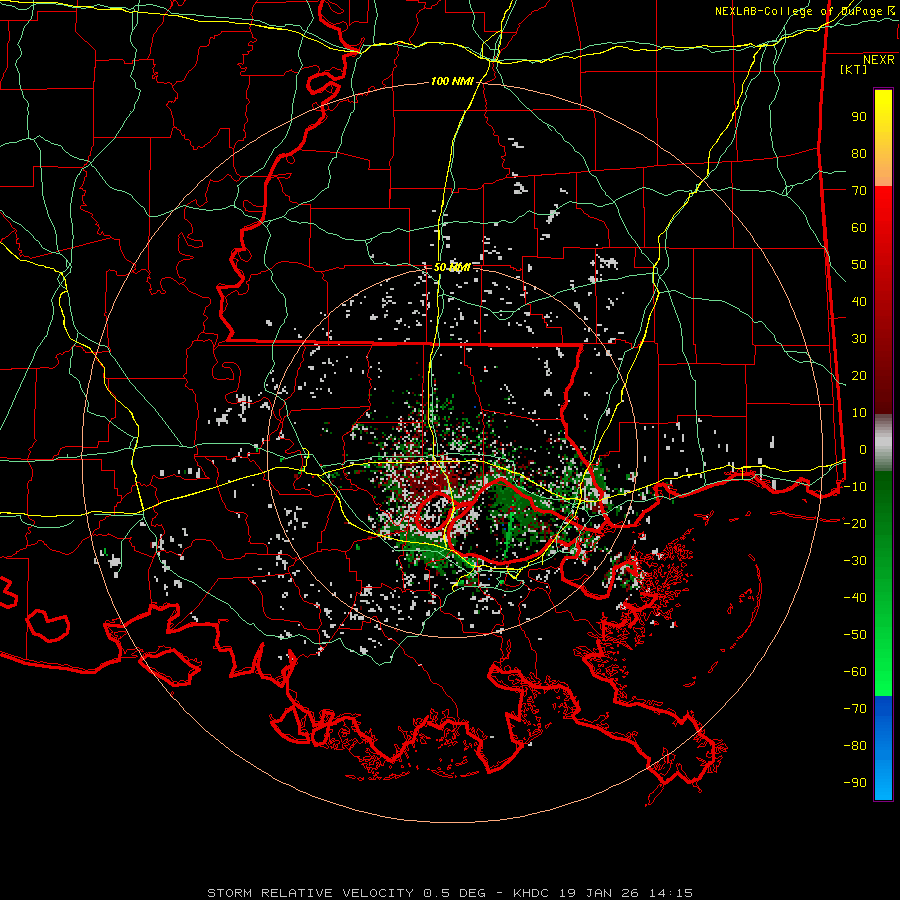The height and width of the screenshot is (900, 900).
Task: Click the positive 20 scale label
Action: tap(859, 376)
